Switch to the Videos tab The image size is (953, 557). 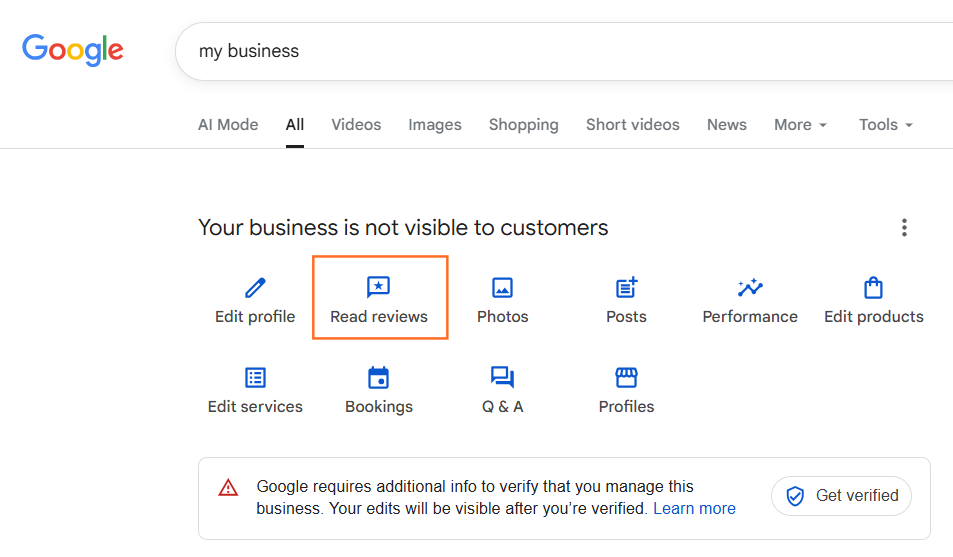pos(356,125)
